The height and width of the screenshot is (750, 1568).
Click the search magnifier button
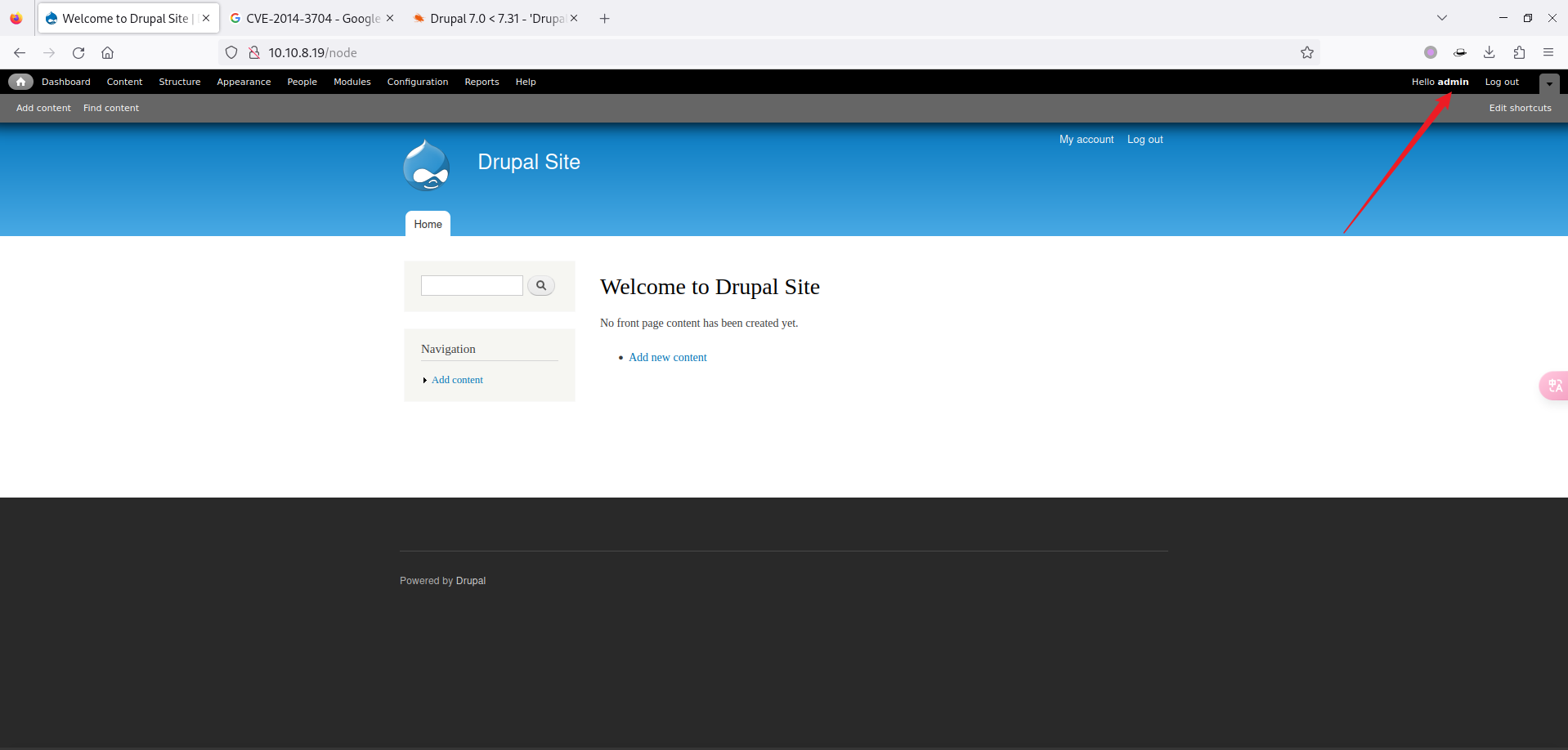point(541,285)
